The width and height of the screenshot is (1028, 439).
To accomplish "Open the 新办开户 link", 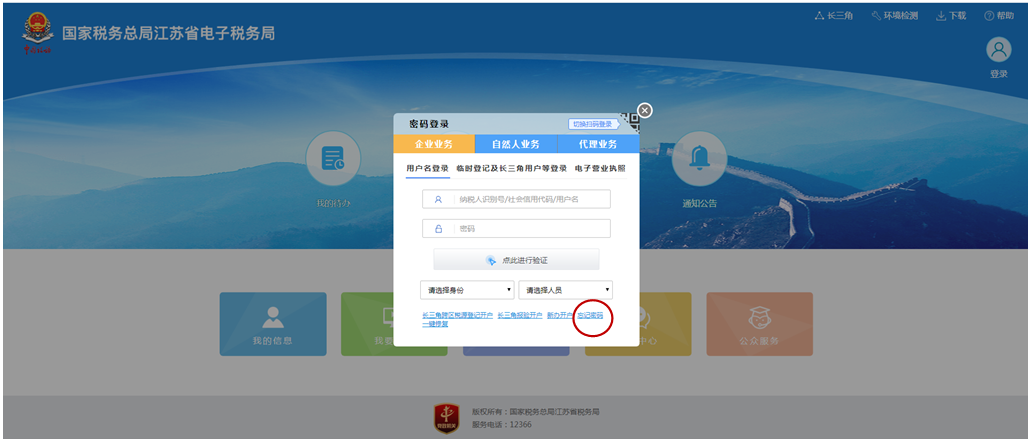I will pos(560,315).
